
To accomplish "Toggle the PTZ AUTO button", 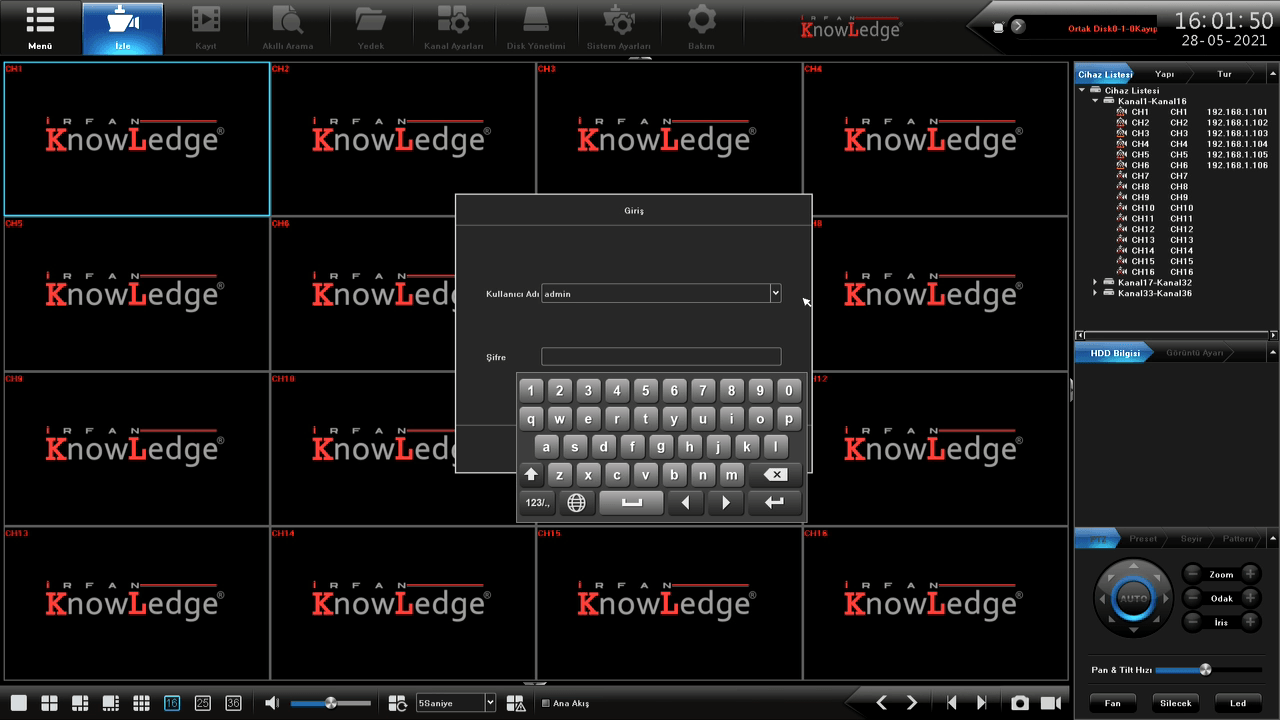I will (1133, 599).
